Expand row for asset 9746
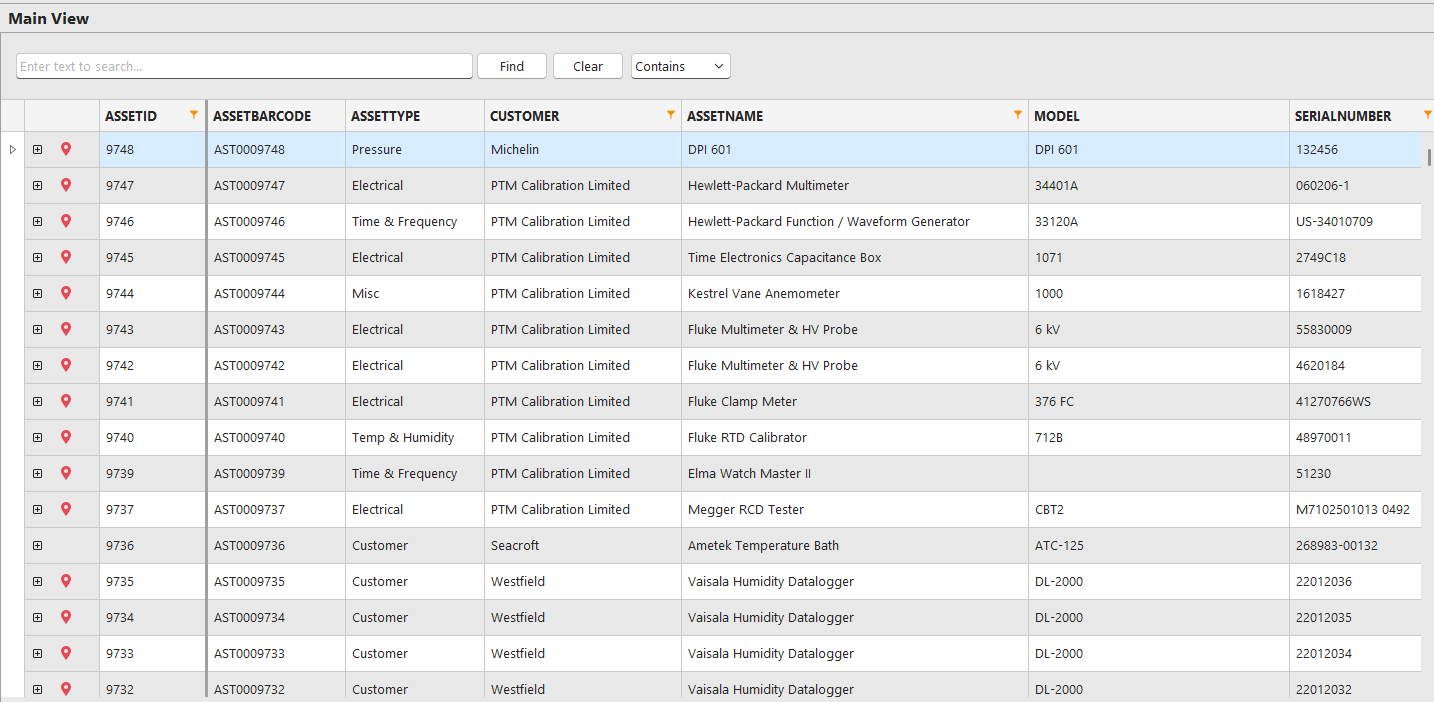Viewport: 1434px width, 702px height. pyautogui.click(x=37, y=221)
